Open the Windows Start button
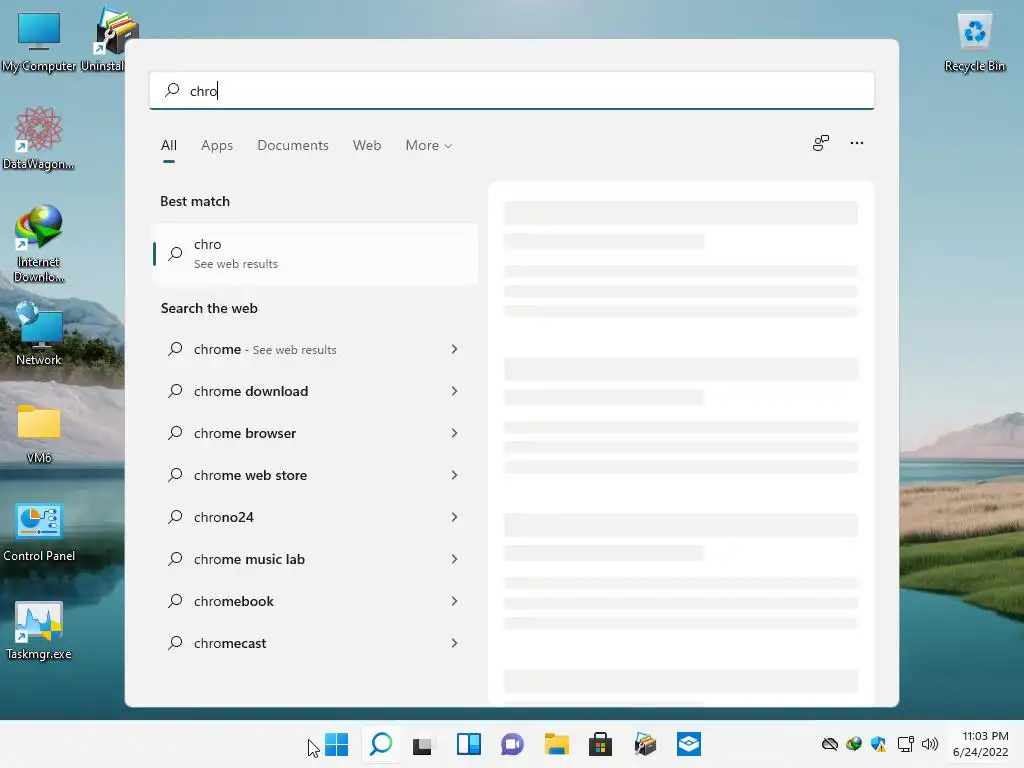 tap(336, 744)
